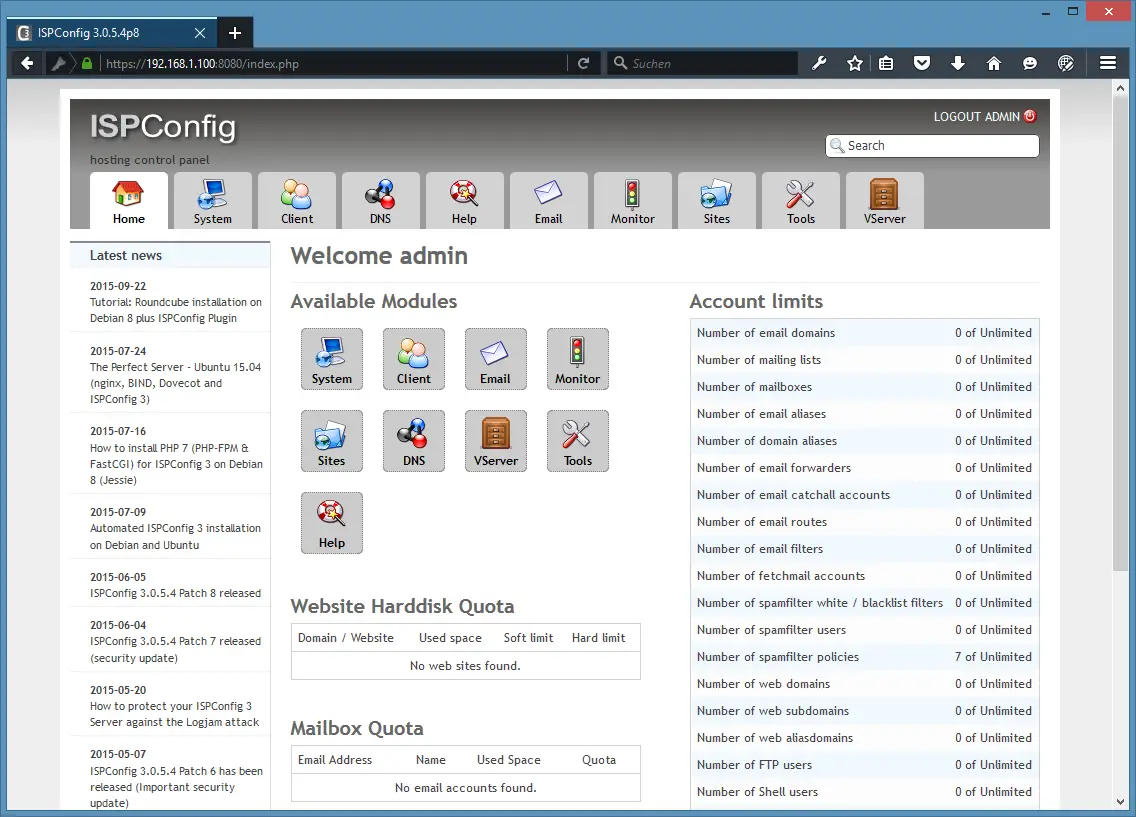Click Number of FTP users row
The width and height of the screenshot is (1136, 817).
[x=864, y=765]
